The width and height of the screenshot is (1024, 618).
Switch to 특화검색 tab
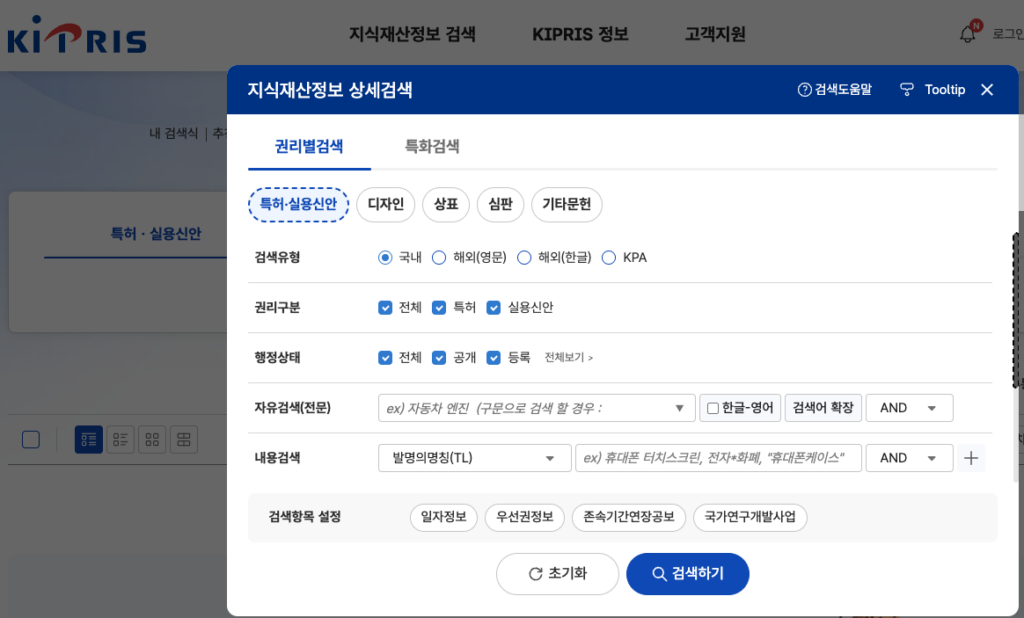pos(432,146)
